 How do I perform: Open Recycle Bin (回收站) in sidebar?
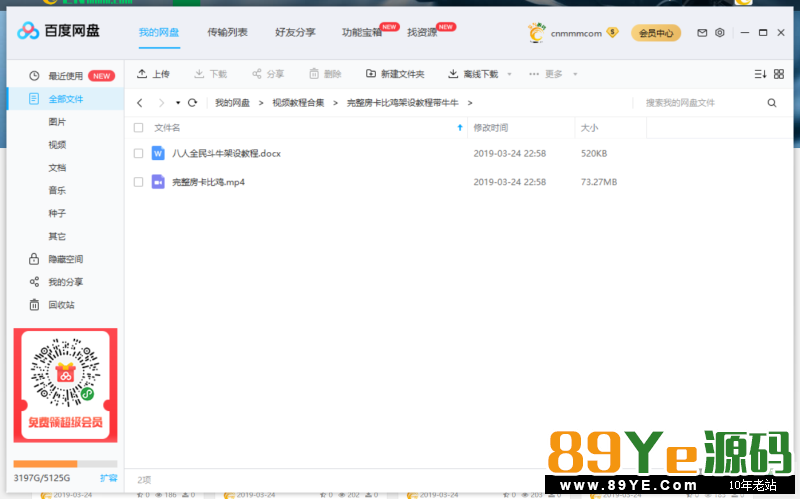(x=61, y=305)
